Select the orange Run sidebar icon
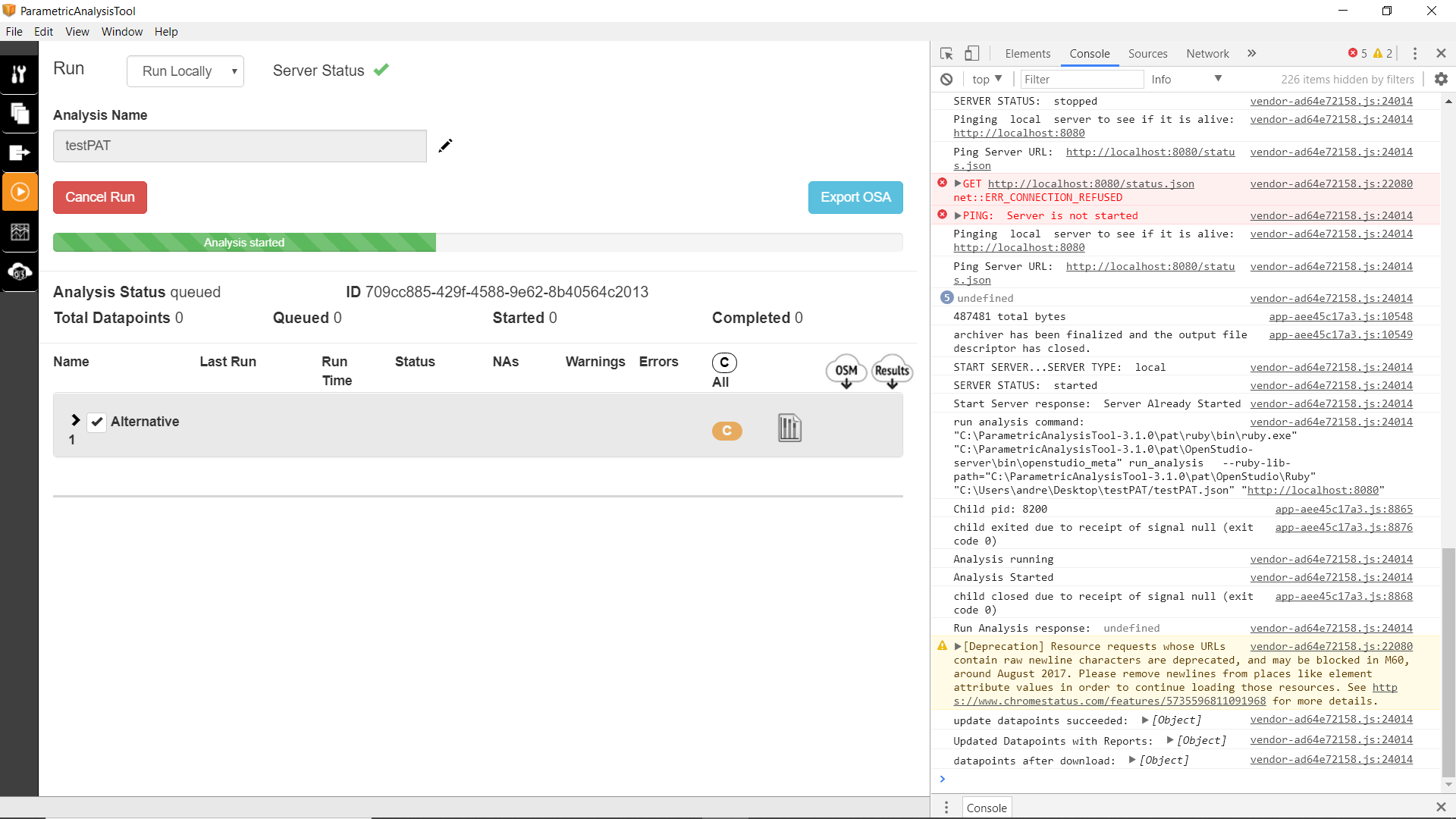1456x819 pixels. [x=20, y=191]
